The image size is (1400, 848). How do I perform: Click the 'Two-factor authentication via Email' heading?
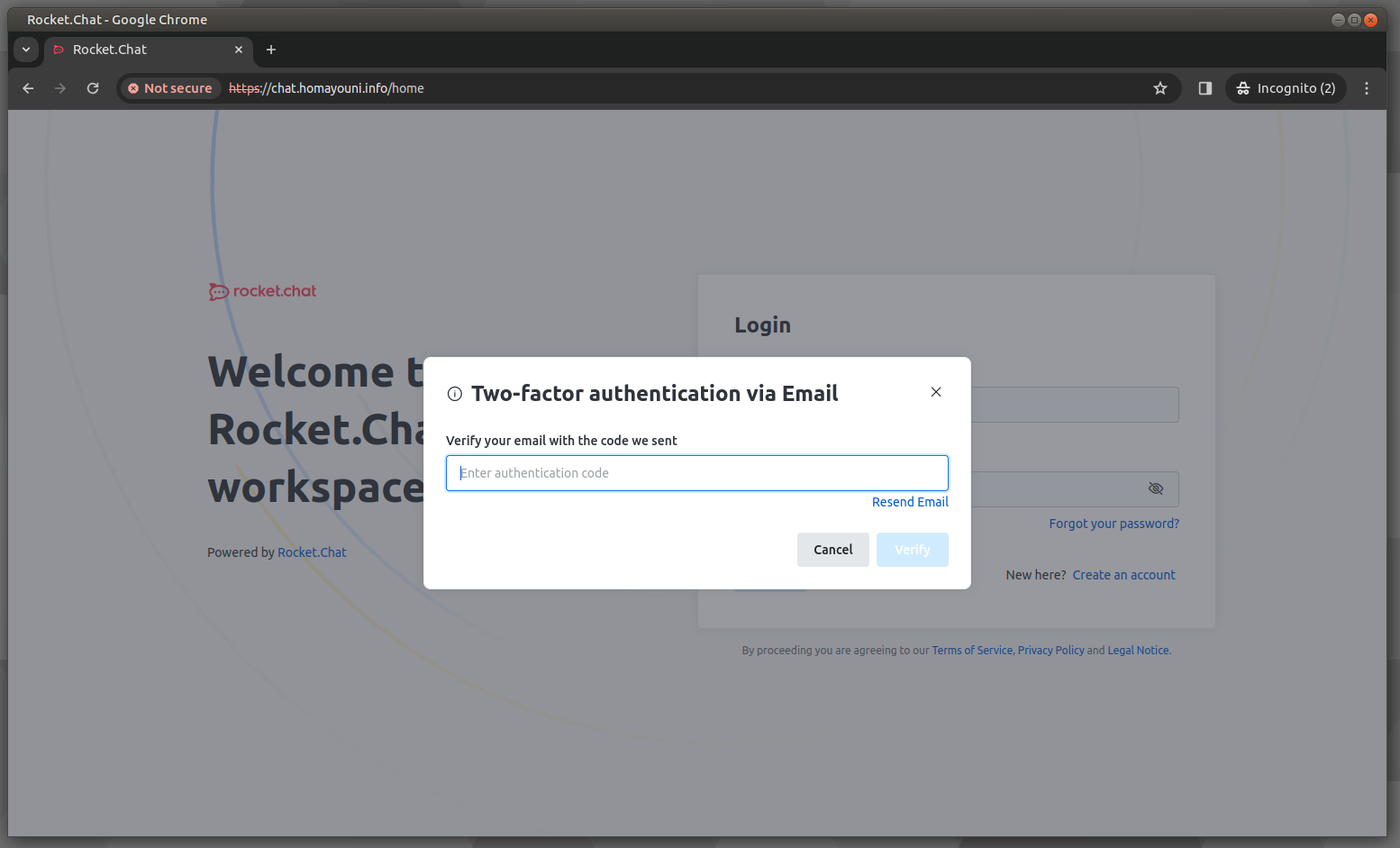[x=655, y=394]
